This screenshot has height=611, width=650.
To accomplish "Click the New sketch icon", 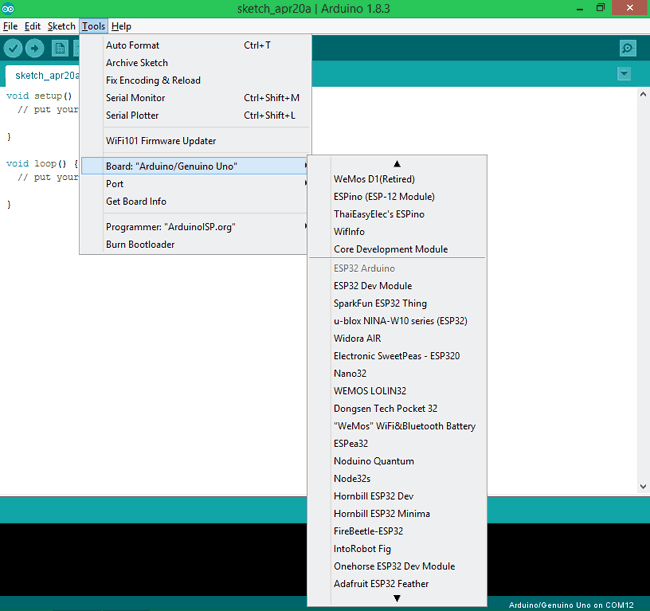I will click(x=60, y=48).
